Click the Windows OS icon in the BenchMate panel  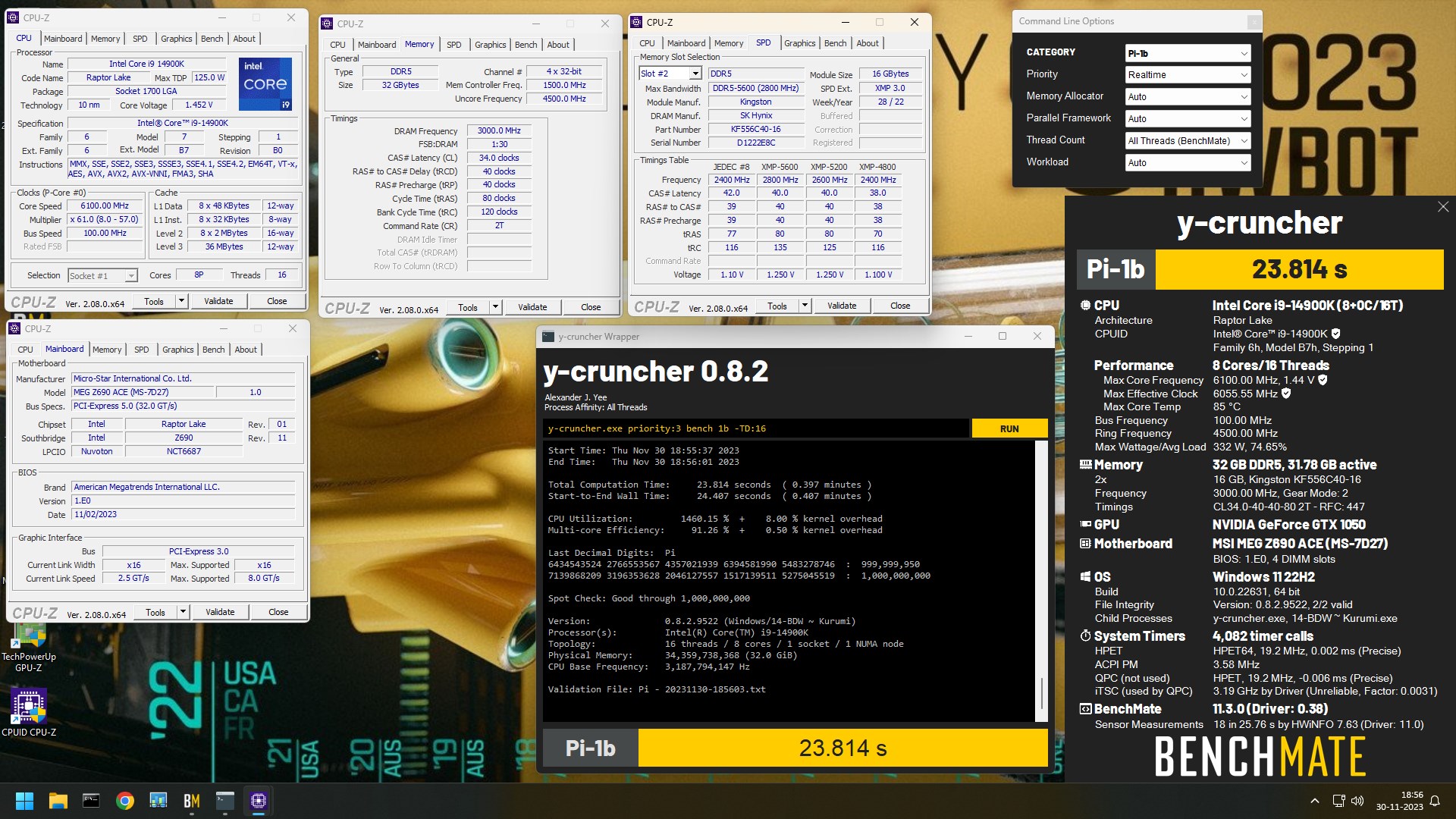(x=1085, y=576)
